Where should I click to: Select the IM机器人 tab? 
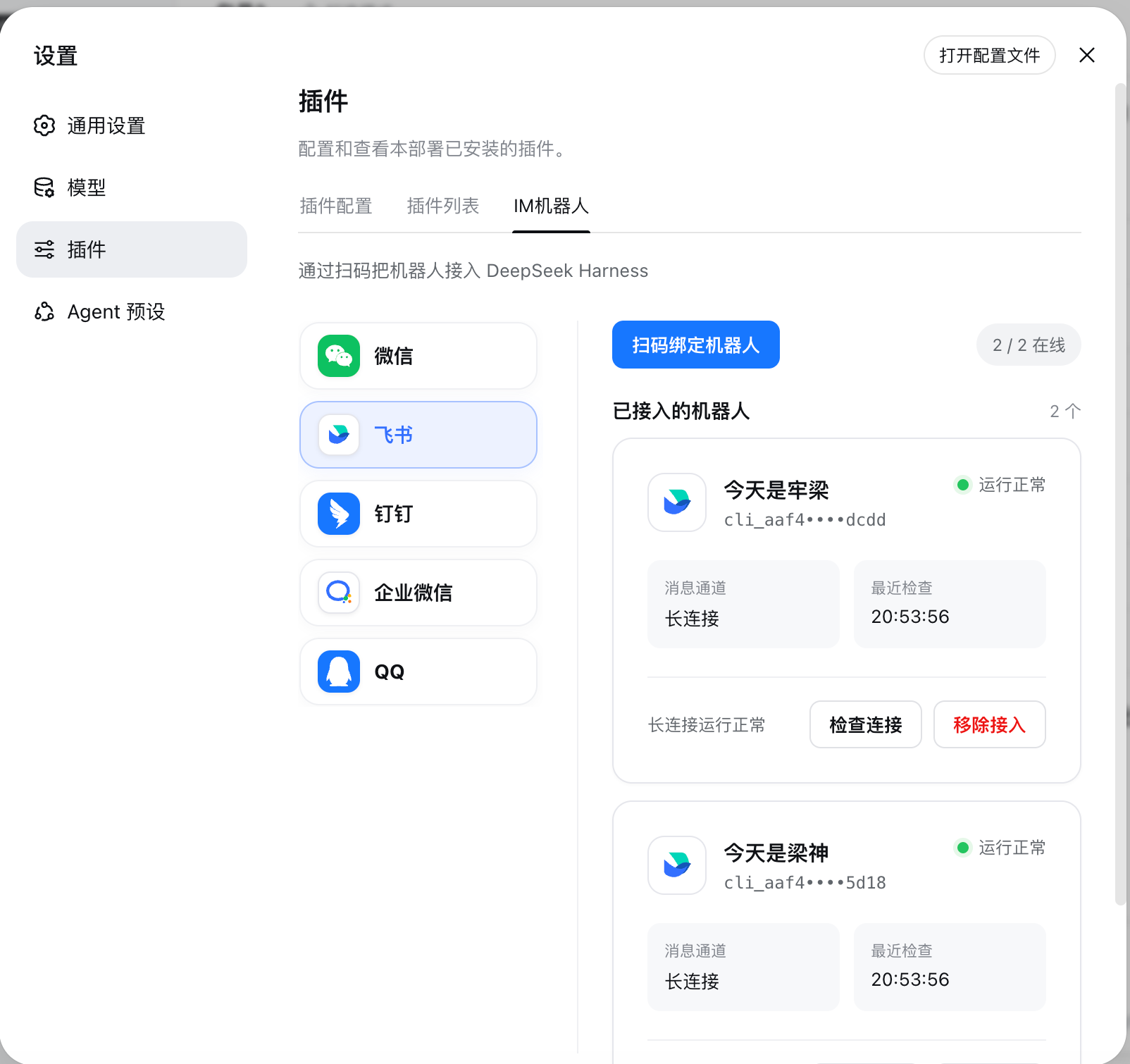(551, 206)
